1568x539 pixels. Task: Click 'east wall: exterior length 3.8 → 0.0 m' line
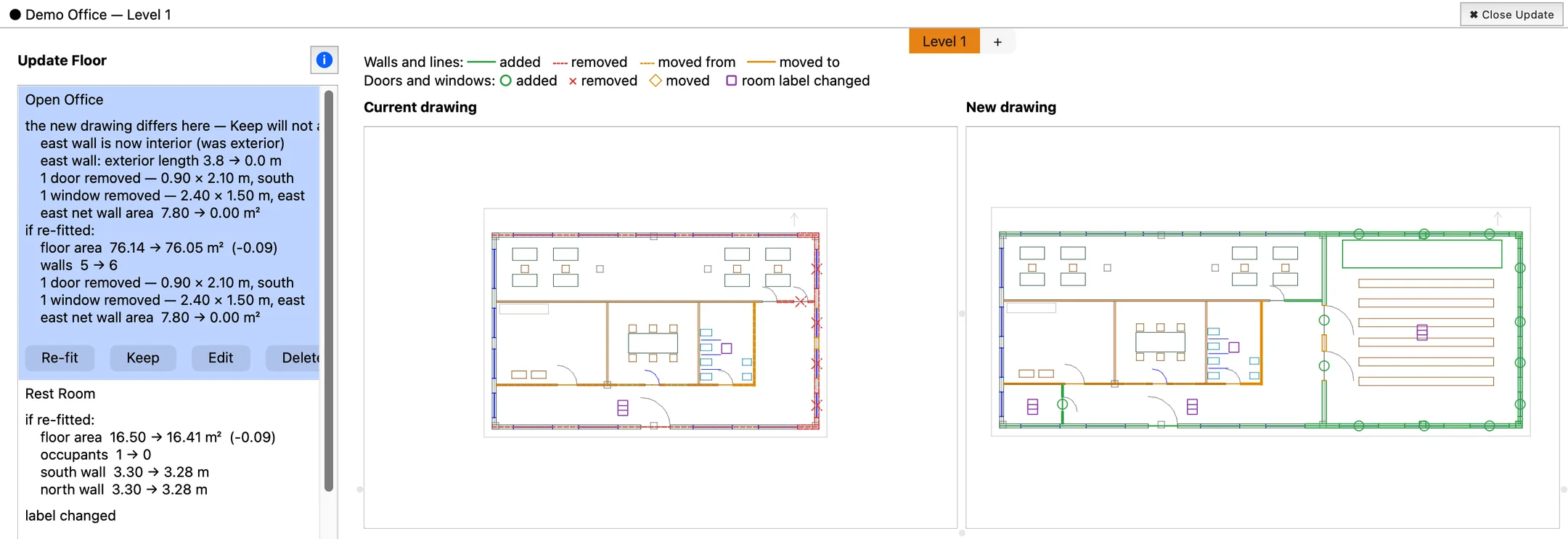(161, 161)
